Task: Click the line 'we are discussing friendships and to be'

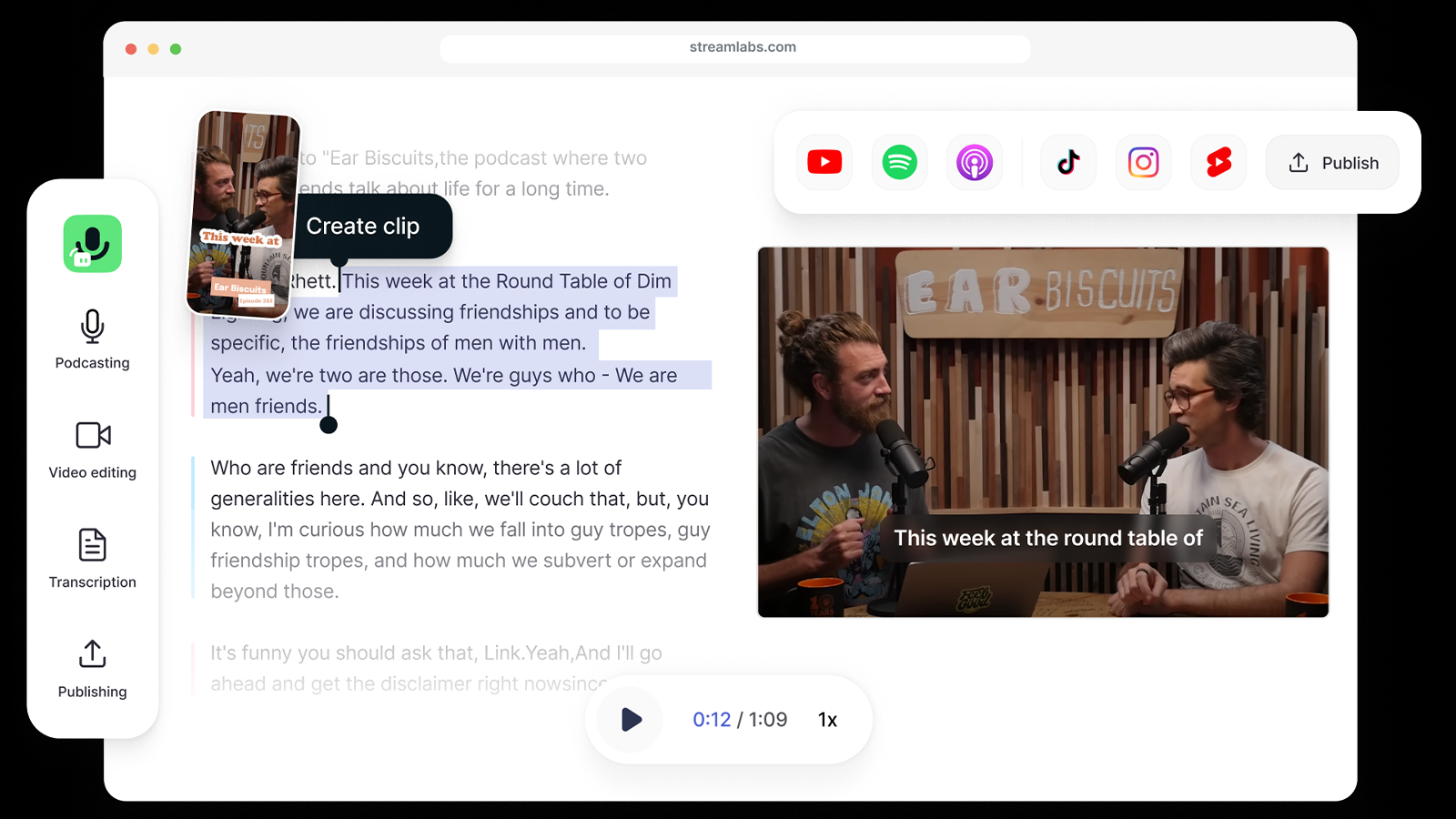Action: coord(471,312)
